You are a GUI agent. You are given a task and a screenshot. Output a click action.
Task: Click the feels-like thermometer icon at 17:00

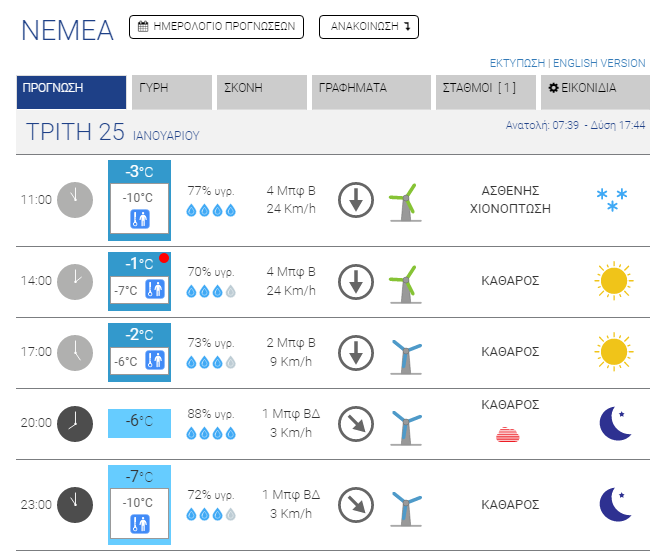coord(155,359)
